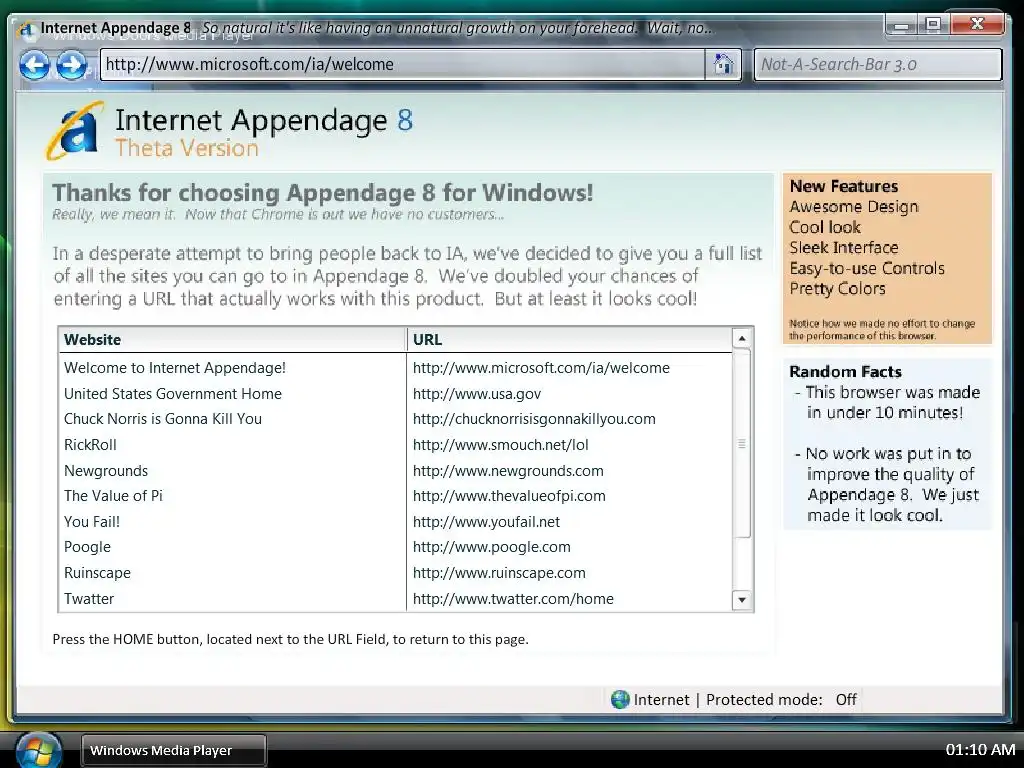
Task: Click the http://www.newgrounds.com URL cell
Action: click(x=508, y=471)
